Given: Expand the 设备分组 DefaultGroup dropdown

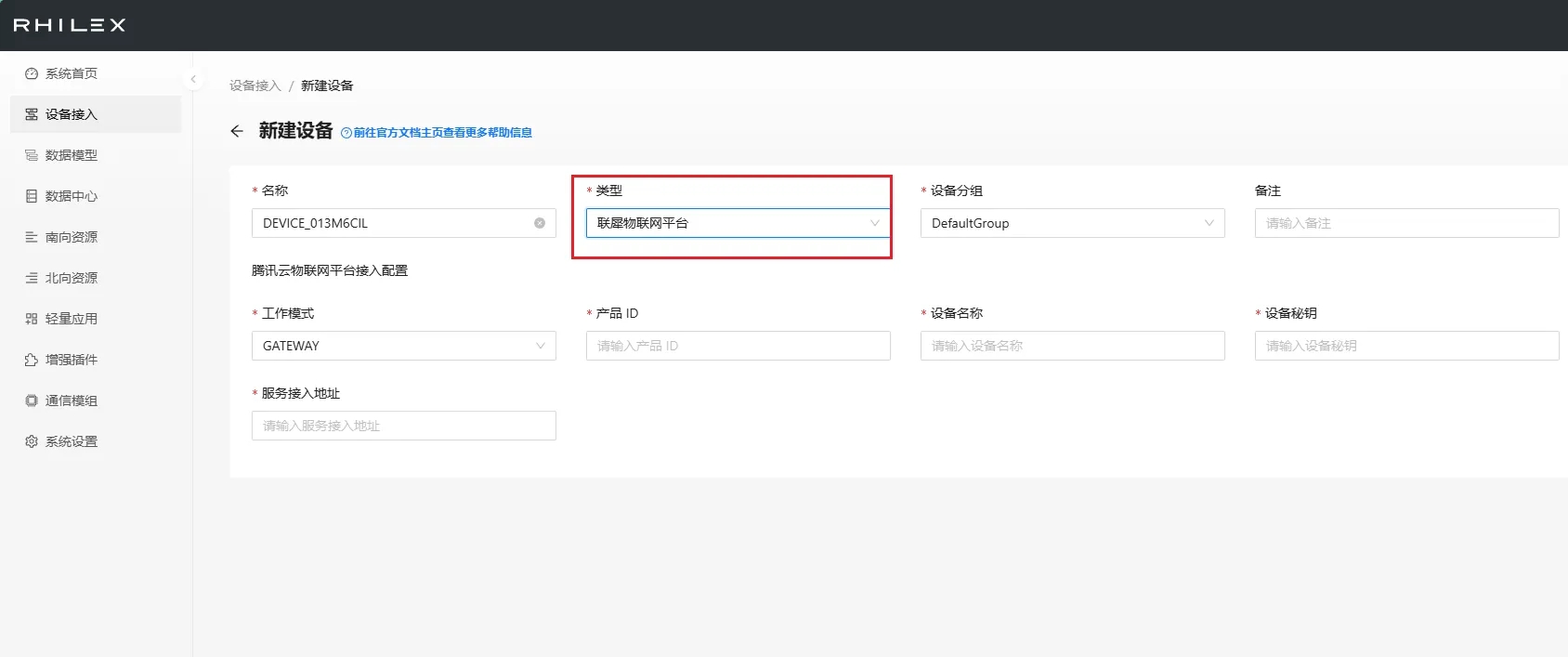Looking at the screenshot, I should [x=1072, y=223].
